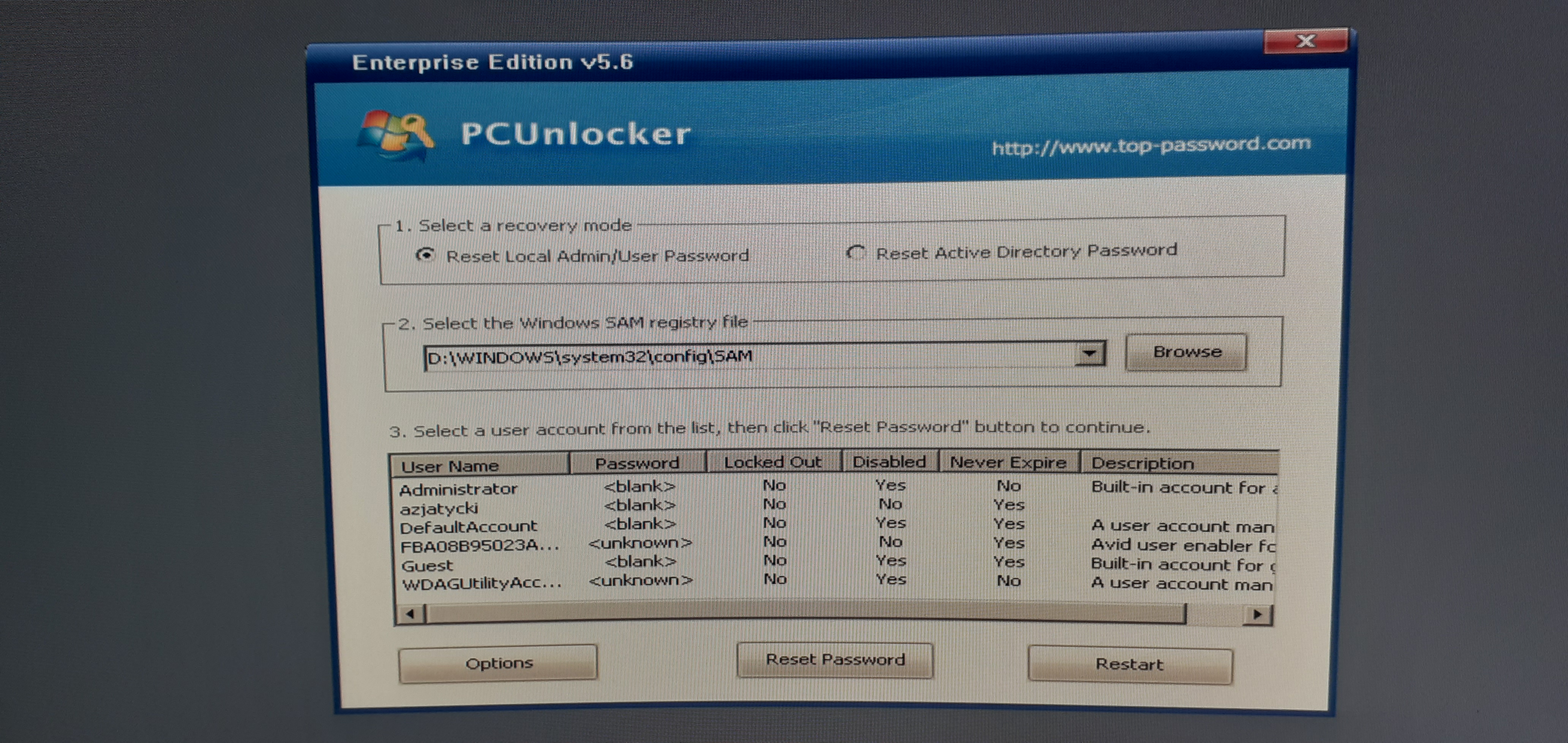Select the FBA08B95023A... user account

click(x=480, y=545)
